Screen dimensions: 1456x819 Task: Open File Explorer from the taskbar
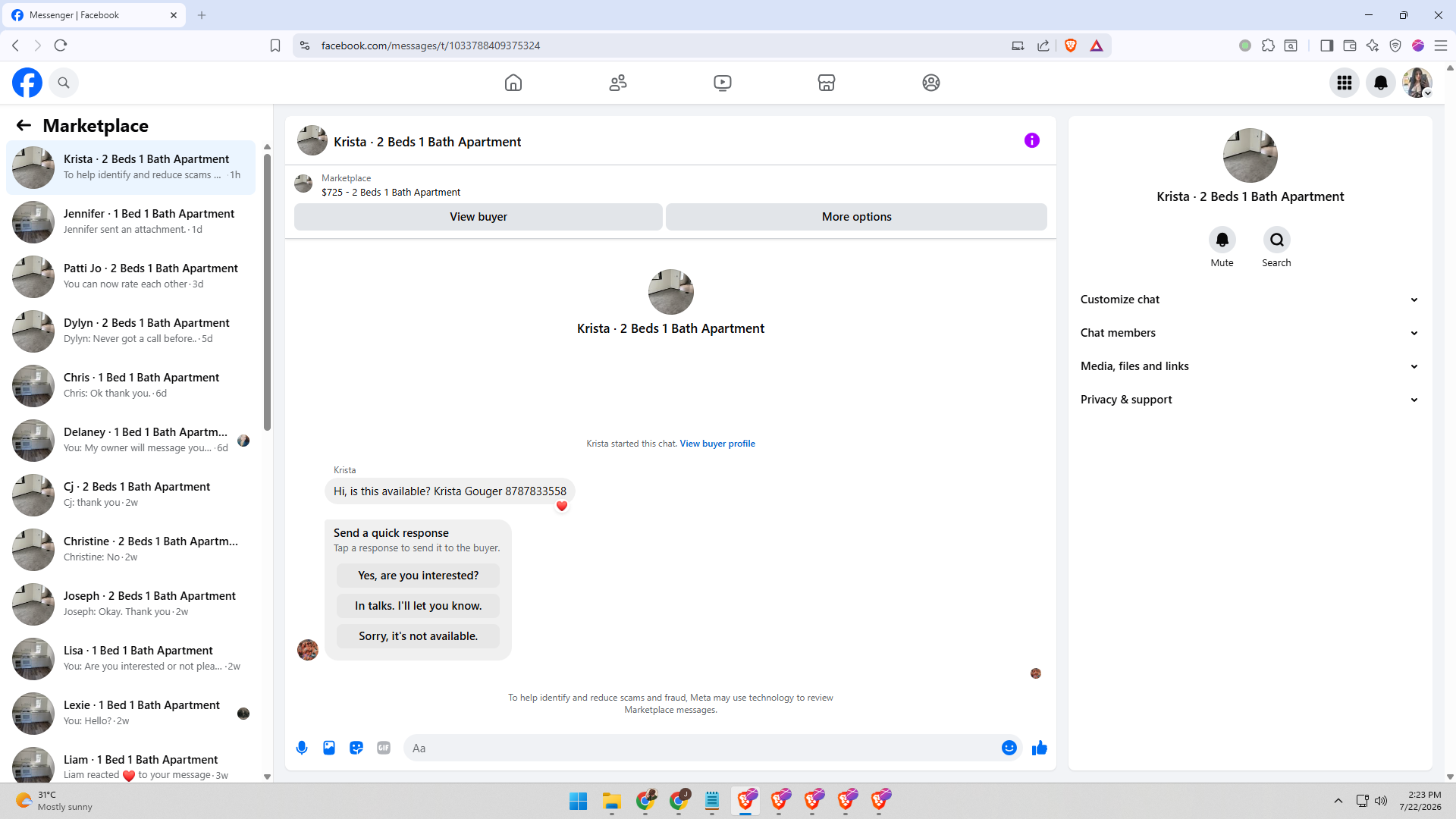pos(612,801)
